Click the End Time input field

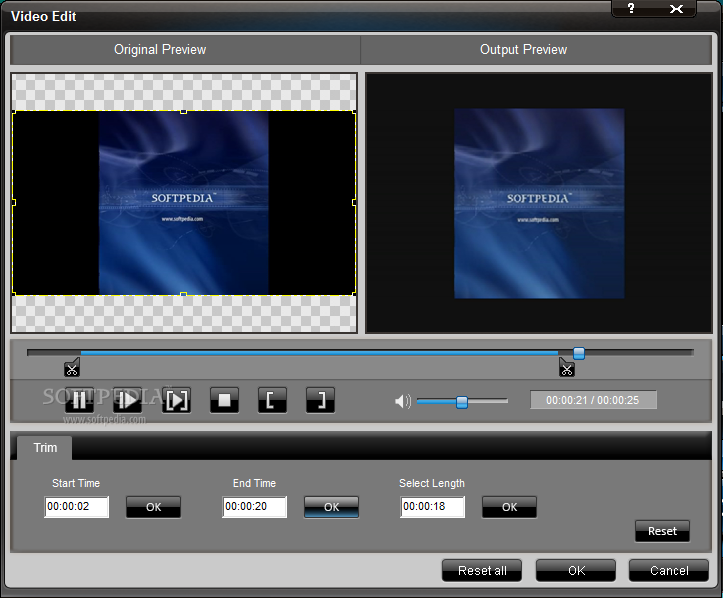[x=255, y=507]
